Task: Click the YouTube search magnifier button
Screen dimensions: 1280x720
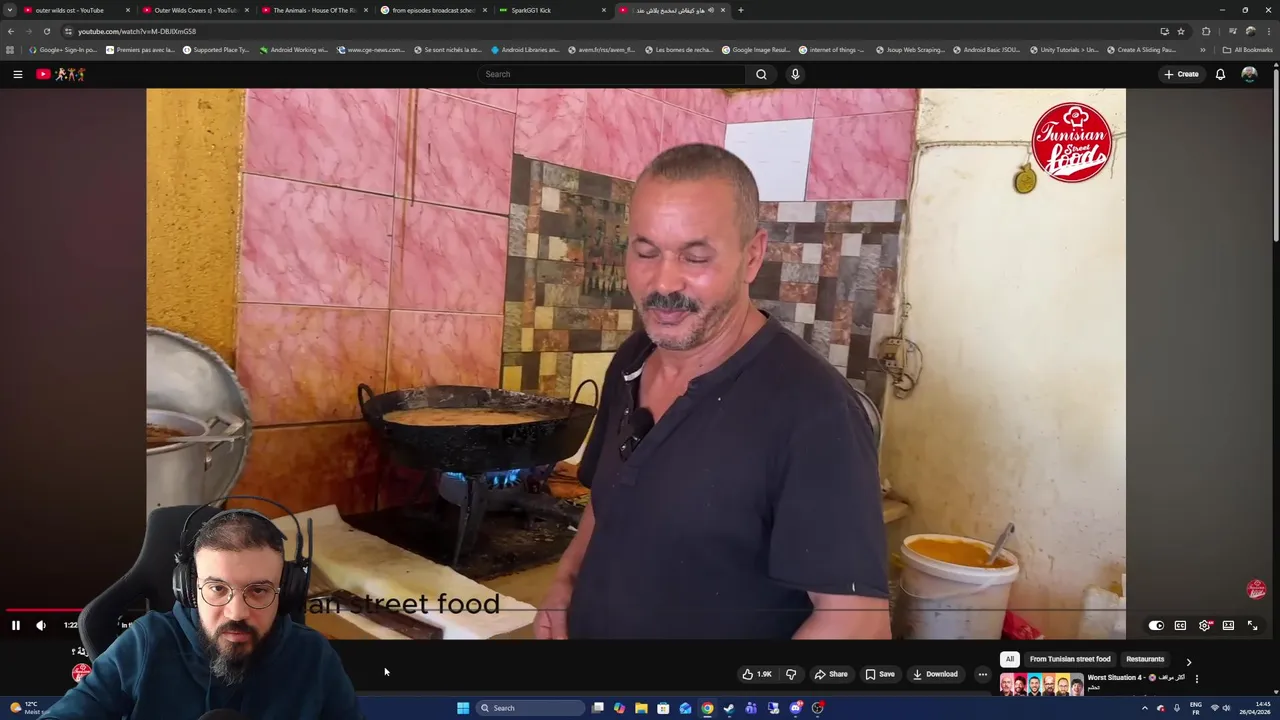Action: pos(761,74)
